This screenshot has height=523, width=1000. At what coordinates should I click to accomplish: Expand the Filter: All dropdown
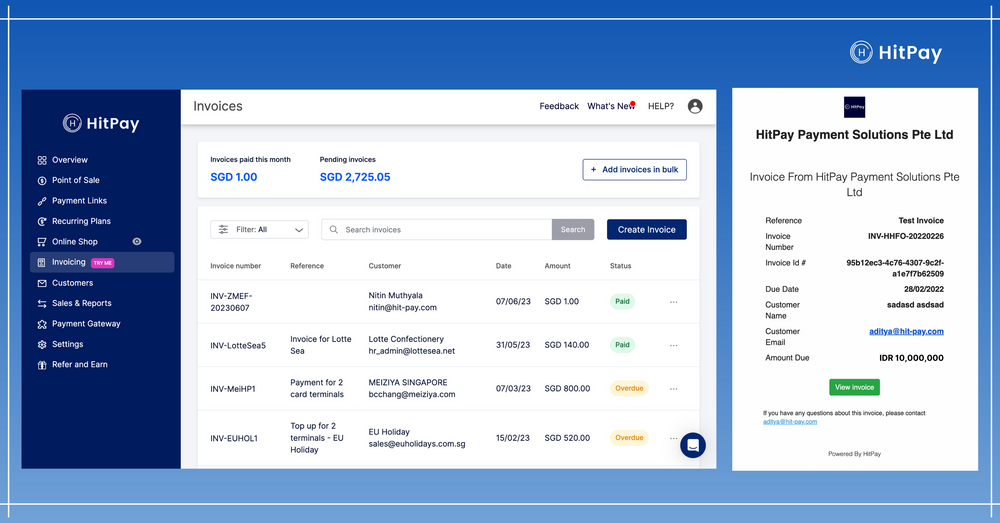pyautogui.click(x=260, y=230)
